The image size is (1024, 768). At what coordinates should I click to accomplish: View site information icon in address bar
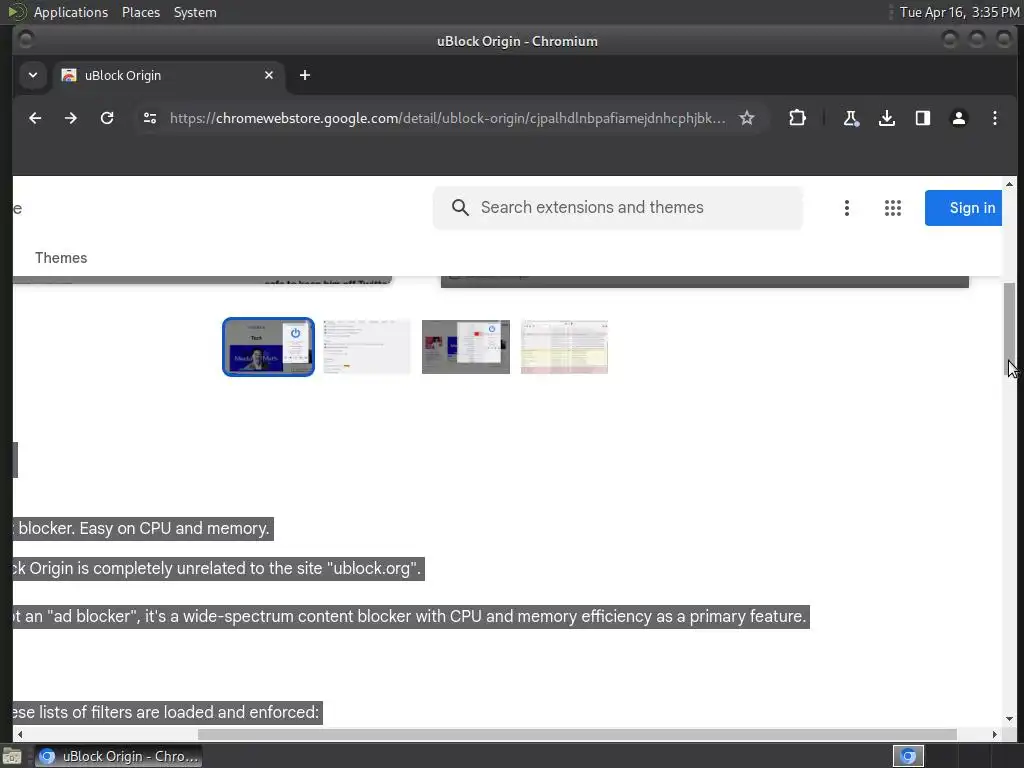150,118
